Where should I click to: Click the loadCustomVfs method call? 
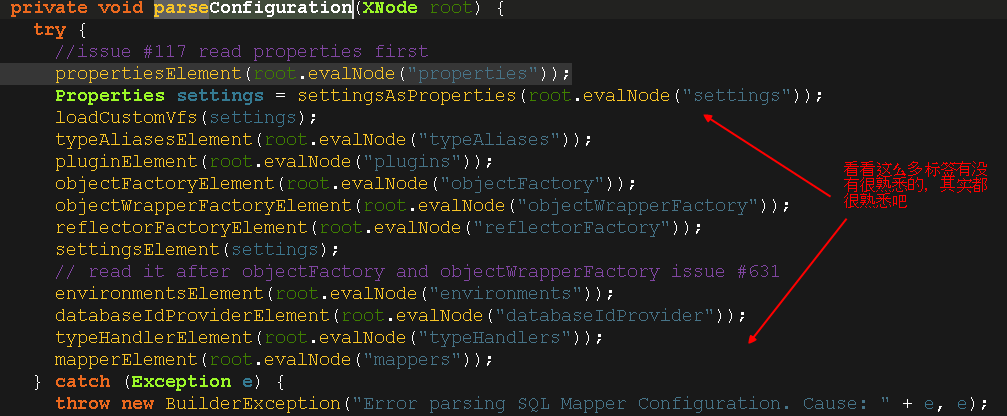(127, 118)
